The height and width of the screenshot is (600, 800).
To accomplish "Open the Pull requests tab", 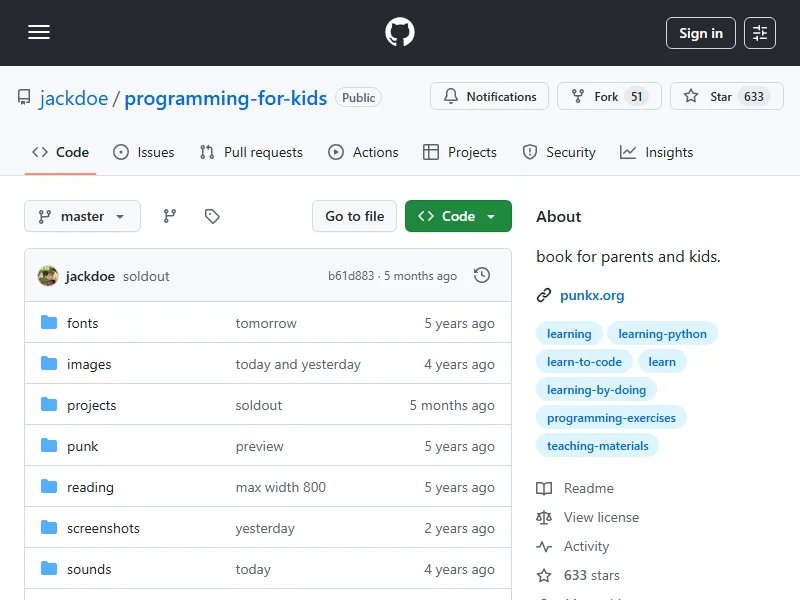I will point(251,152).
